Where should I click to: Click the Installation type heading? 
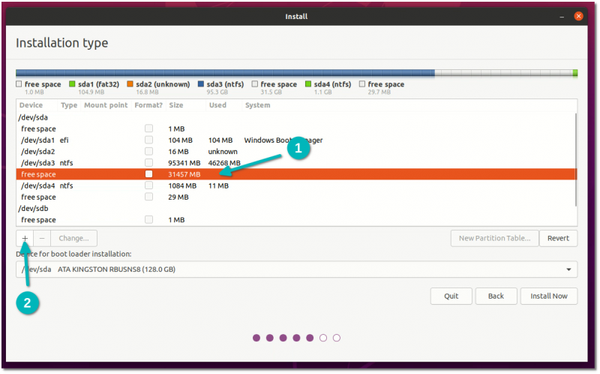62,43
